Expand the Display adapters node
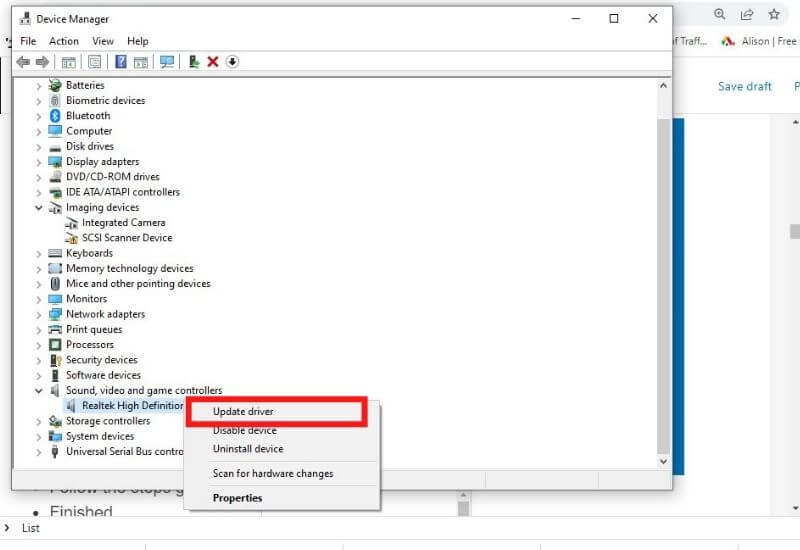Viewport: 800px width, 550px height. coord(39,162)
